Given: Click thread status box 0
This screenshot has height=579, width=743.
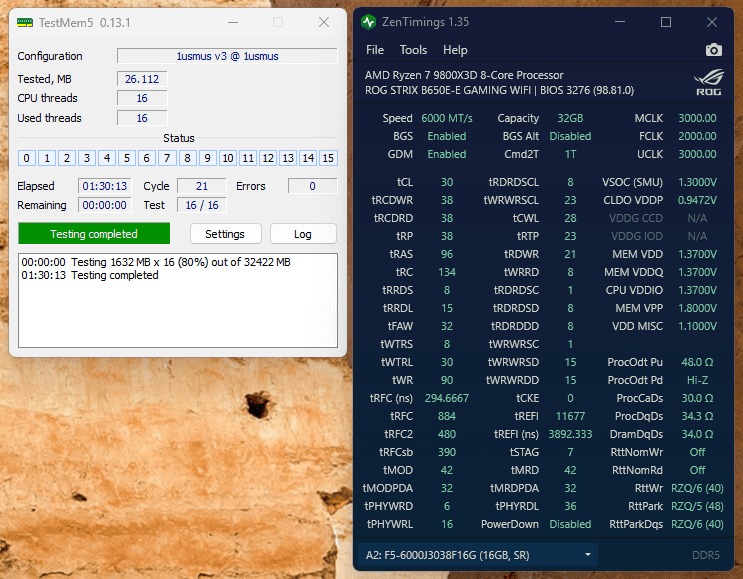Looking at the screenshot, I should point(27,158).
